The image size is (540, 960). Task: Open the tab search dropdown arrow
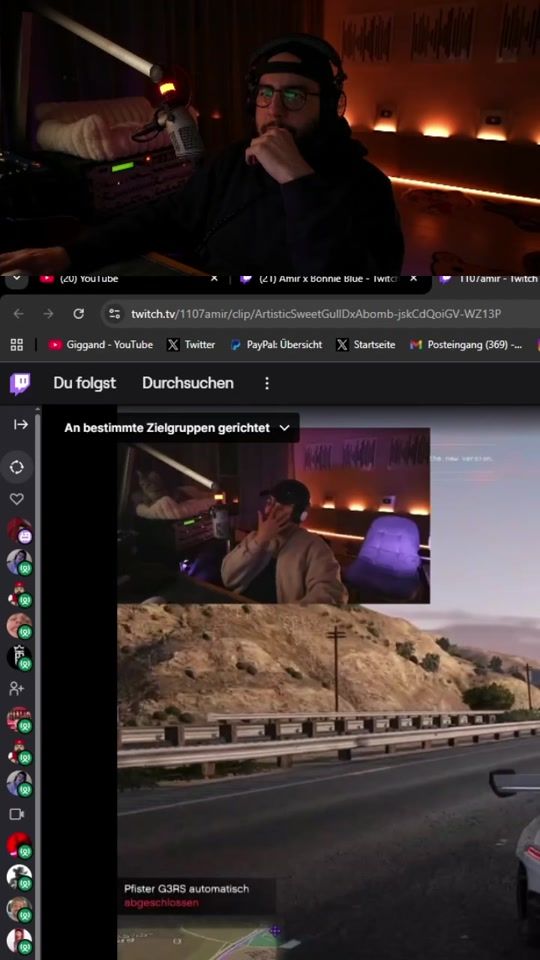click(17, 279)
